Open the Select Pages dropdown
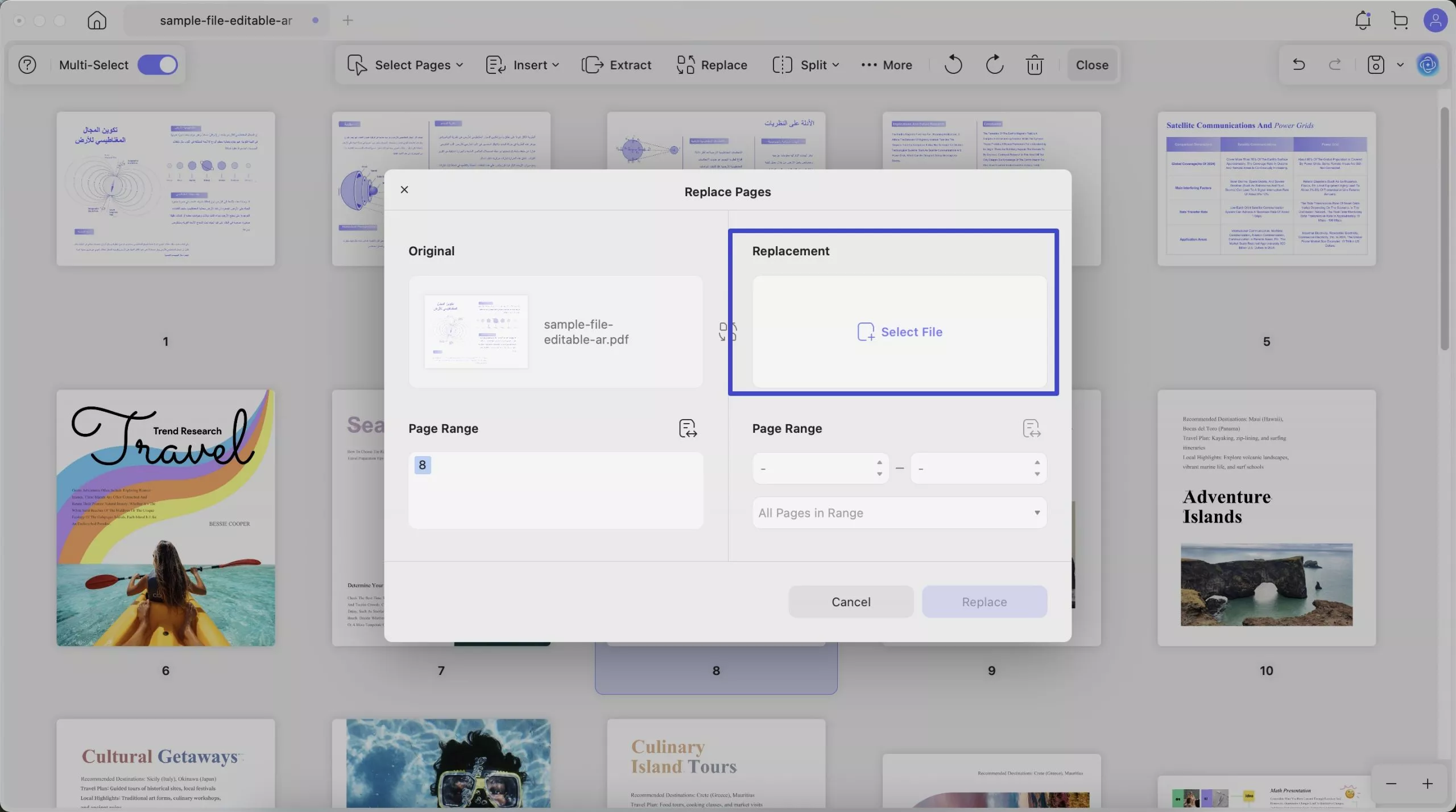 [405, 65]
